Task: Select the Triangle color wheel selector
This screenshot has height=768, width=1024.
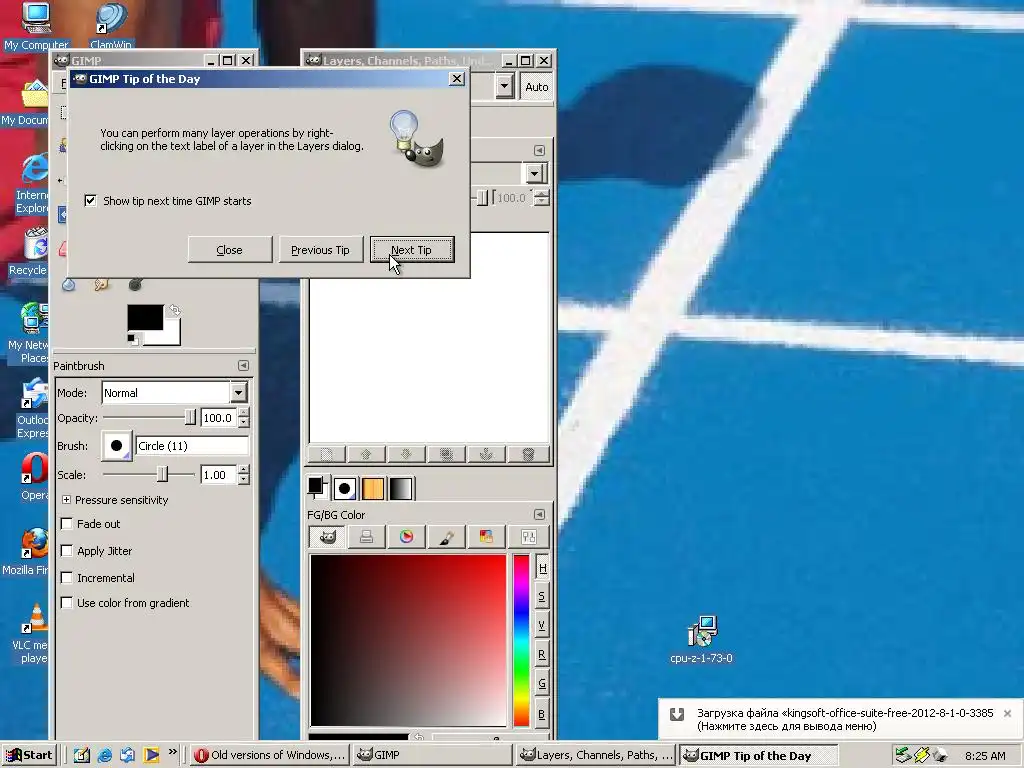Action: point(406,537)
